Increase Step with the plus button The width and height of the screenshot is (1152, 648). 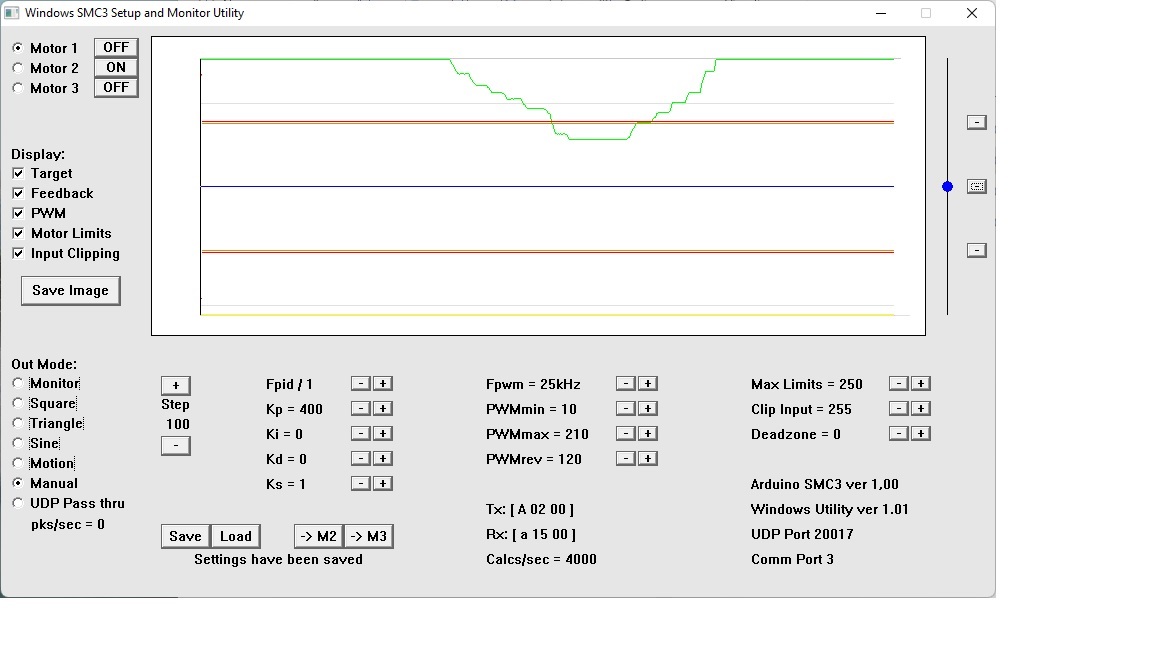tap(176, 386)
